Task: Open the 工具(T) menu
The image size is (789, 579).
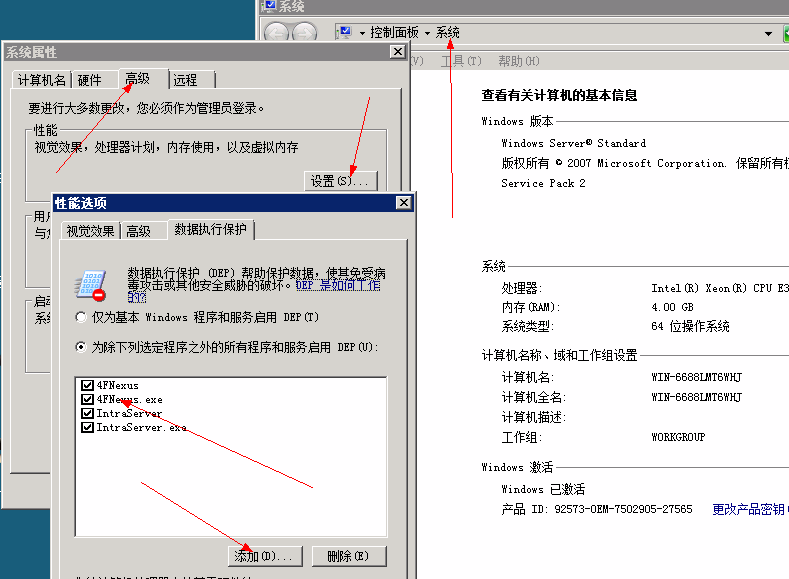Action: click(461, 61)
